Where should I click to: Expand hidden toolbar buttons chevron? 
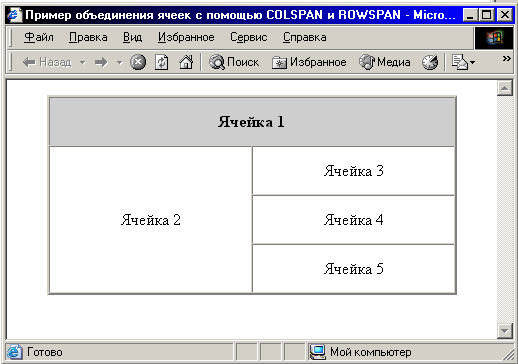tap(507, 59)
